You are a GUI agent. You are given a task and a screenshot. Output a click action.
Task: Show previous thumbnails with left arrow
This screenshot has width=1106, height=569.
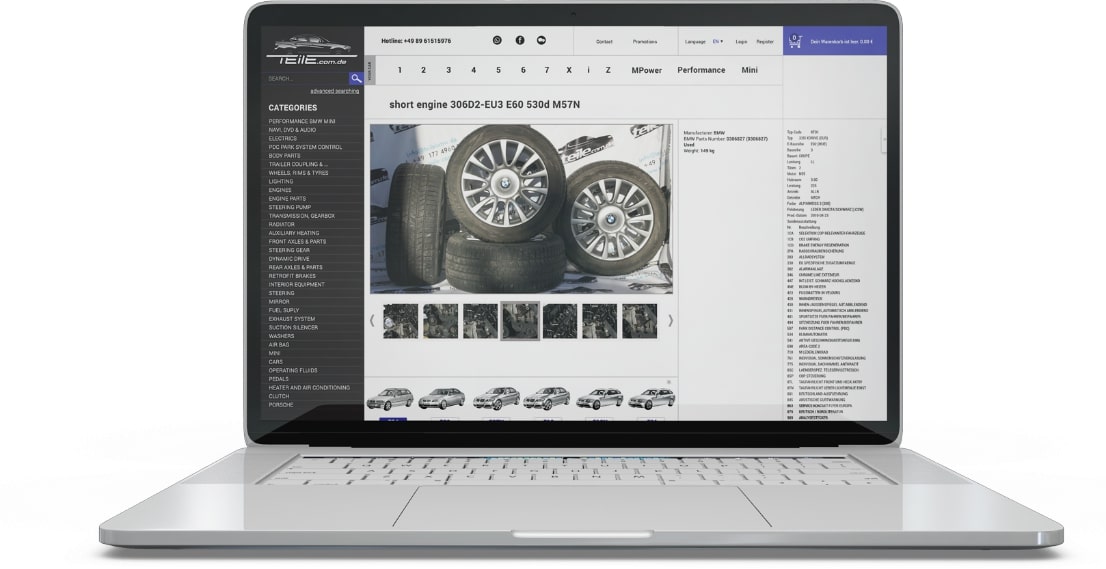373,321
